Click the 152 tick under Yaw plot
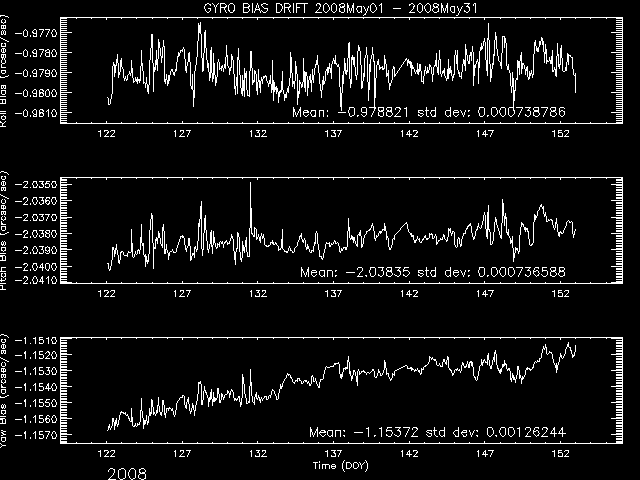 562,451
